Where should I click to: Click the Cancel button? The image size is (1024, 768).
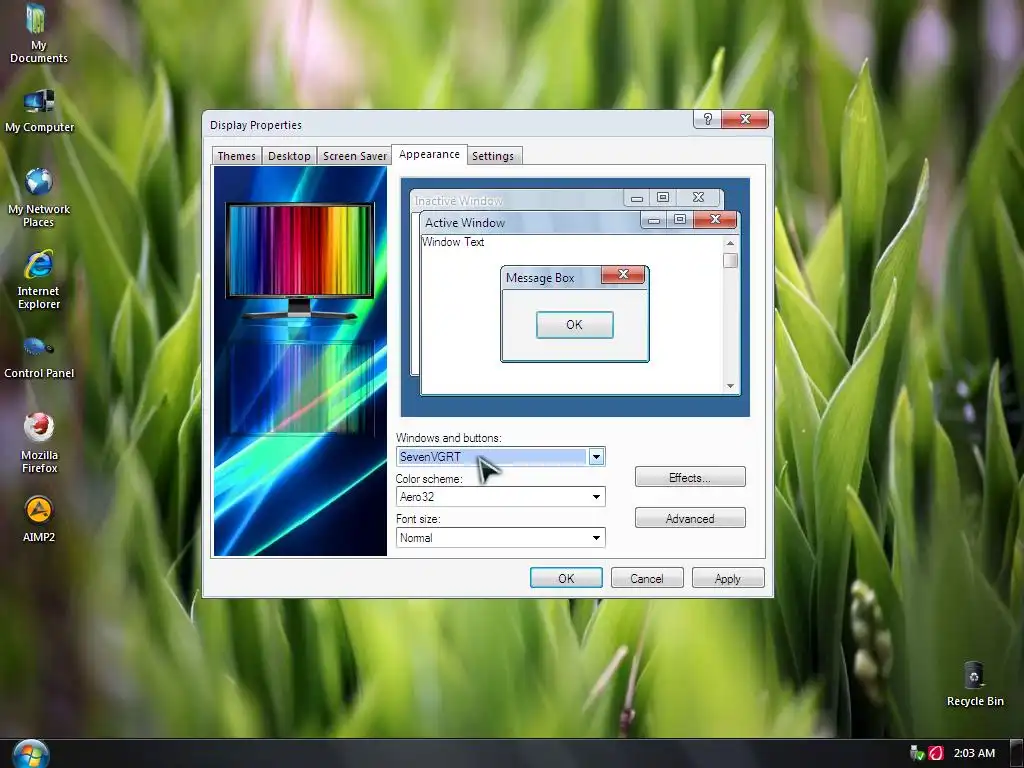647,578
